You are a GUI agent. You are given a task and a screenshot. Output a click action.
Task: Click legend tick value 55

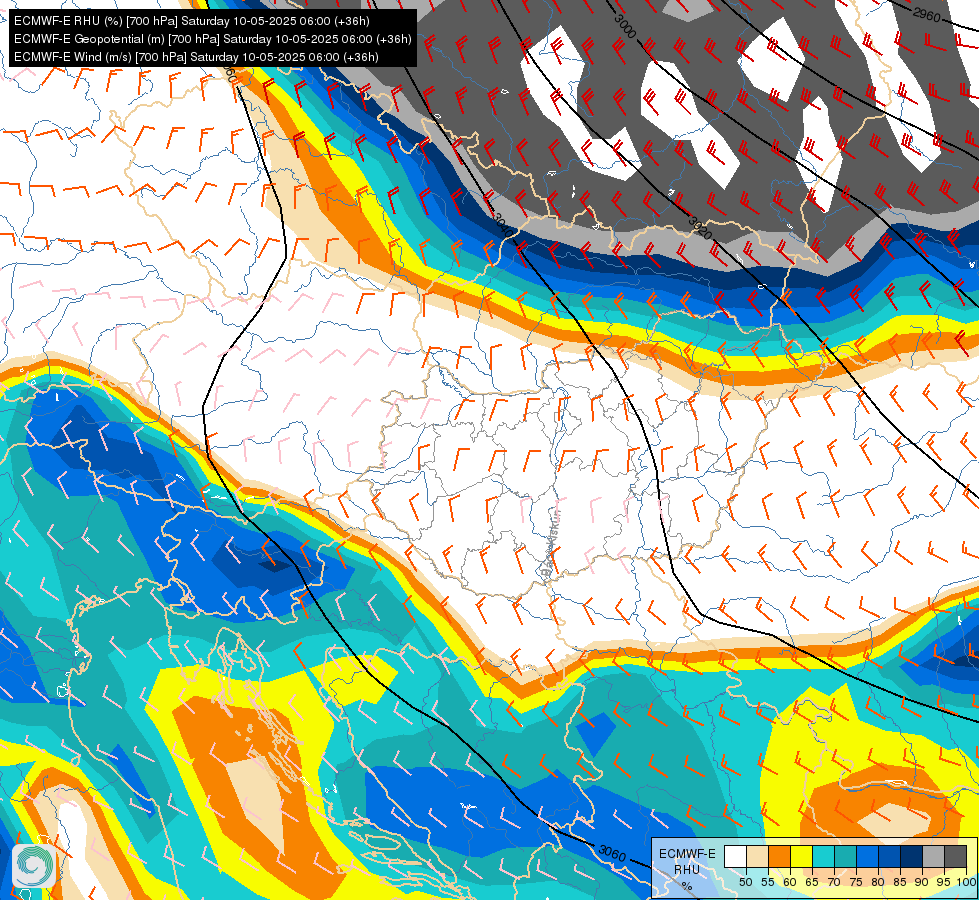tap(767, 882)
